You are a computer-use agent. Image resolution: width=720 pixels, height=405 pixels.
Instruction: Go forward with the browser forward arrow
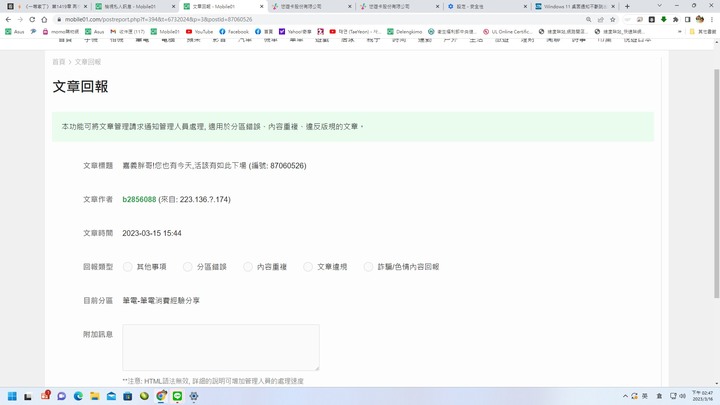(x=20, y=20)
